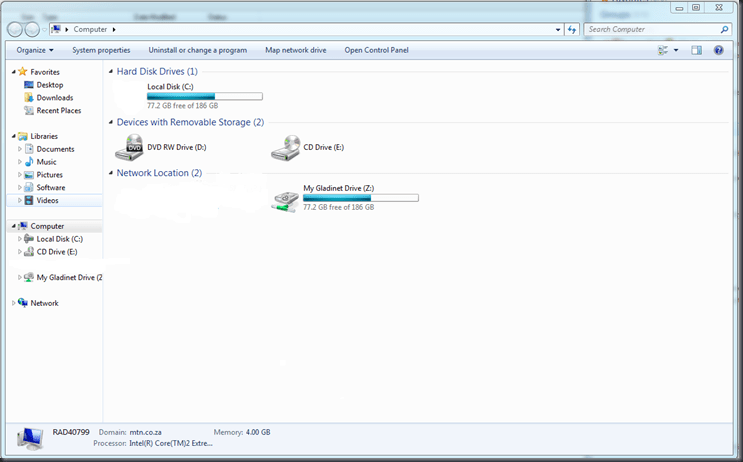Click the CD Drive (E:) tree icon
Viewport: 743px width, 462px height.
(29, 252)
